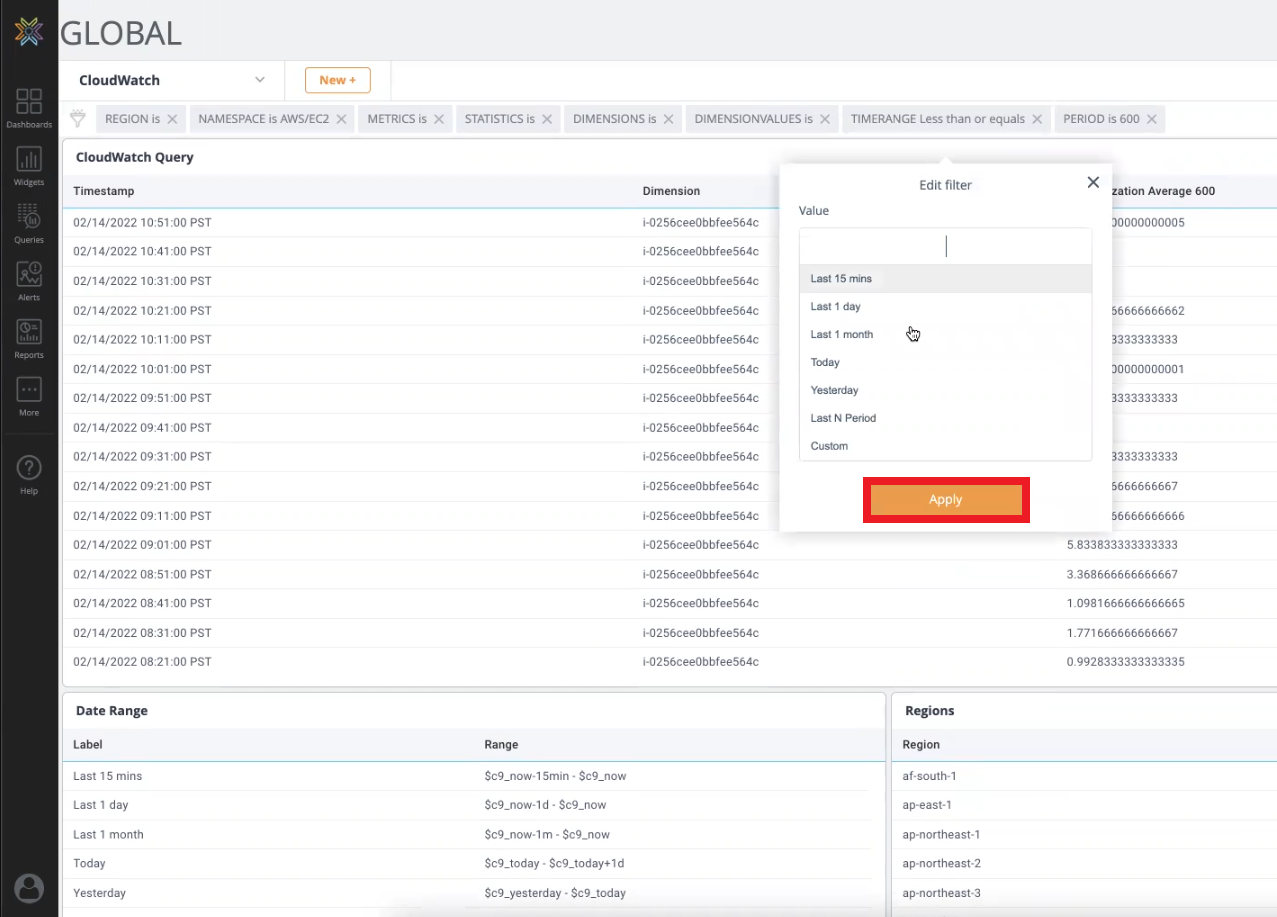Click Last 1 month label in Date Range table
The width and height of the screenshot is (1277, 917).
tap(108, 835)
